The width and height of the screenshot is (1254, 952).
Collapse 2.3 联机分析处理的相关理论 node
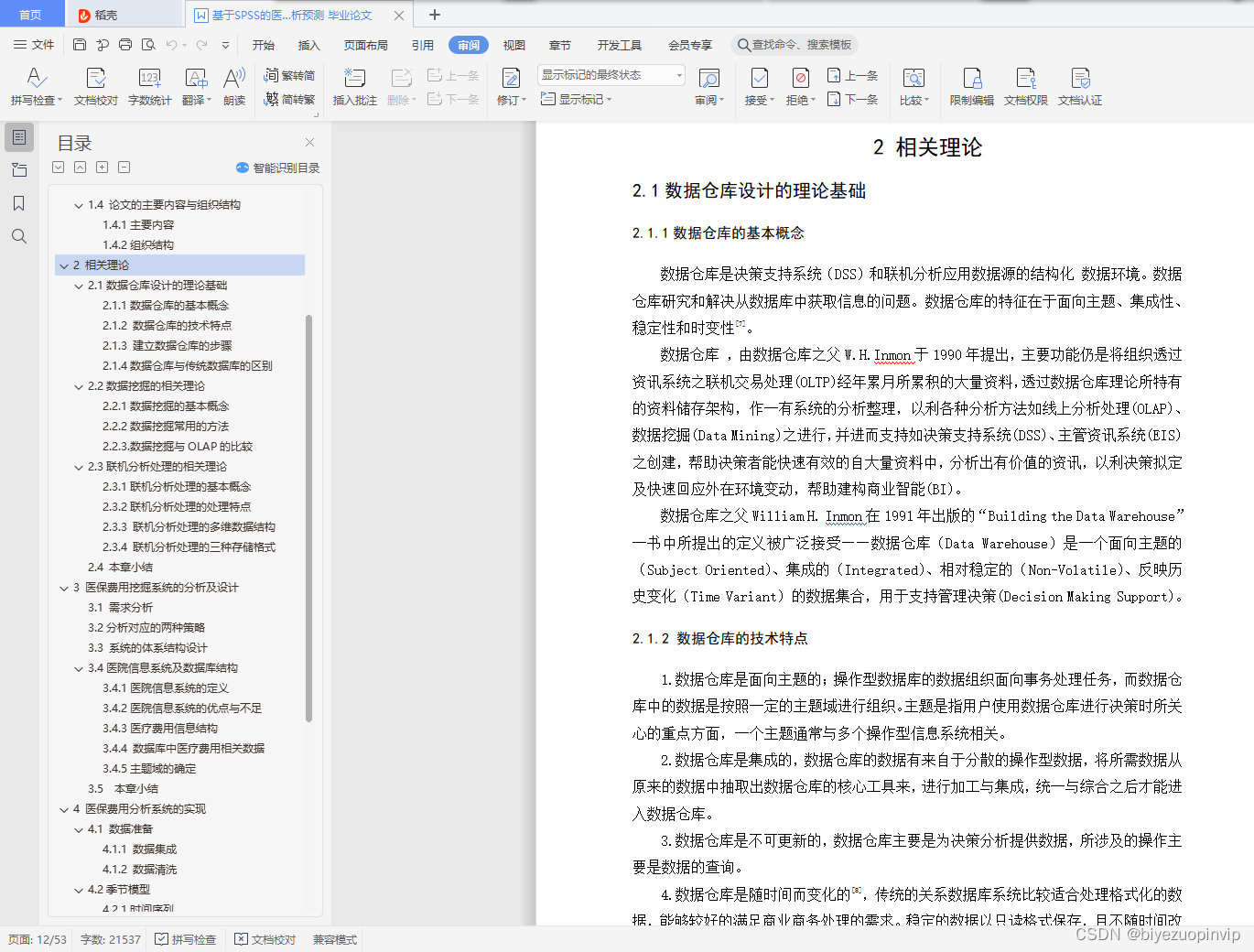coord(79,467)
